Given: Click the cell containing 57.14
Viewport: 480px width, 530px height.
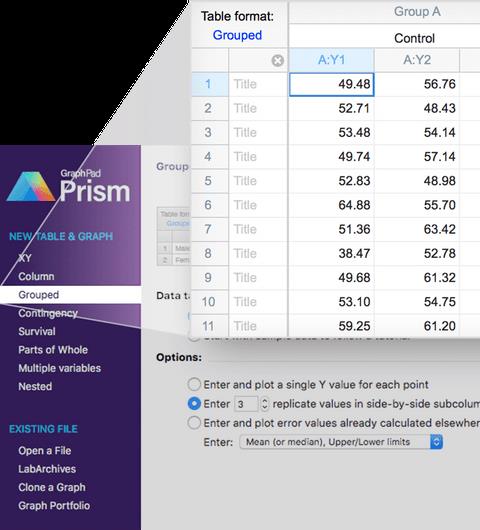Looking at the screenshot, I should pos(417,156).
